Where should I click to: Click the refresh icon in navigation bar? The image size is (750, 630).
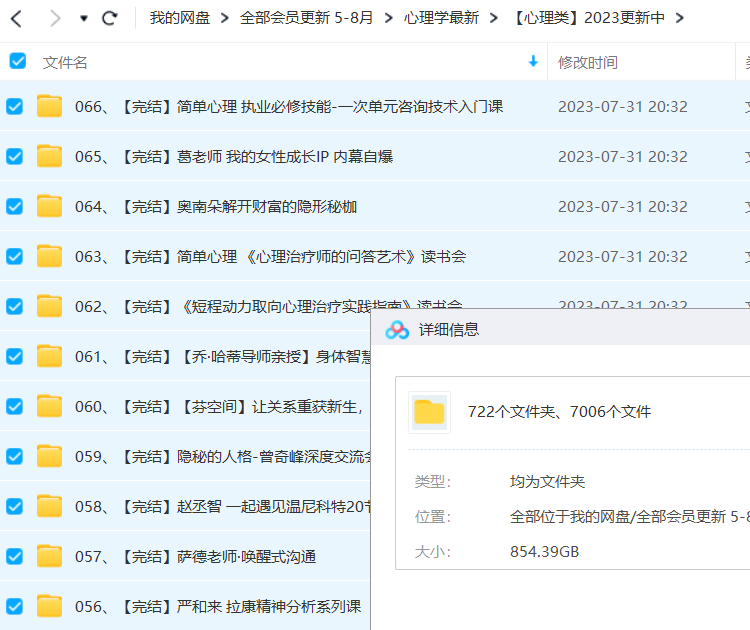click(x=110, y=18)
